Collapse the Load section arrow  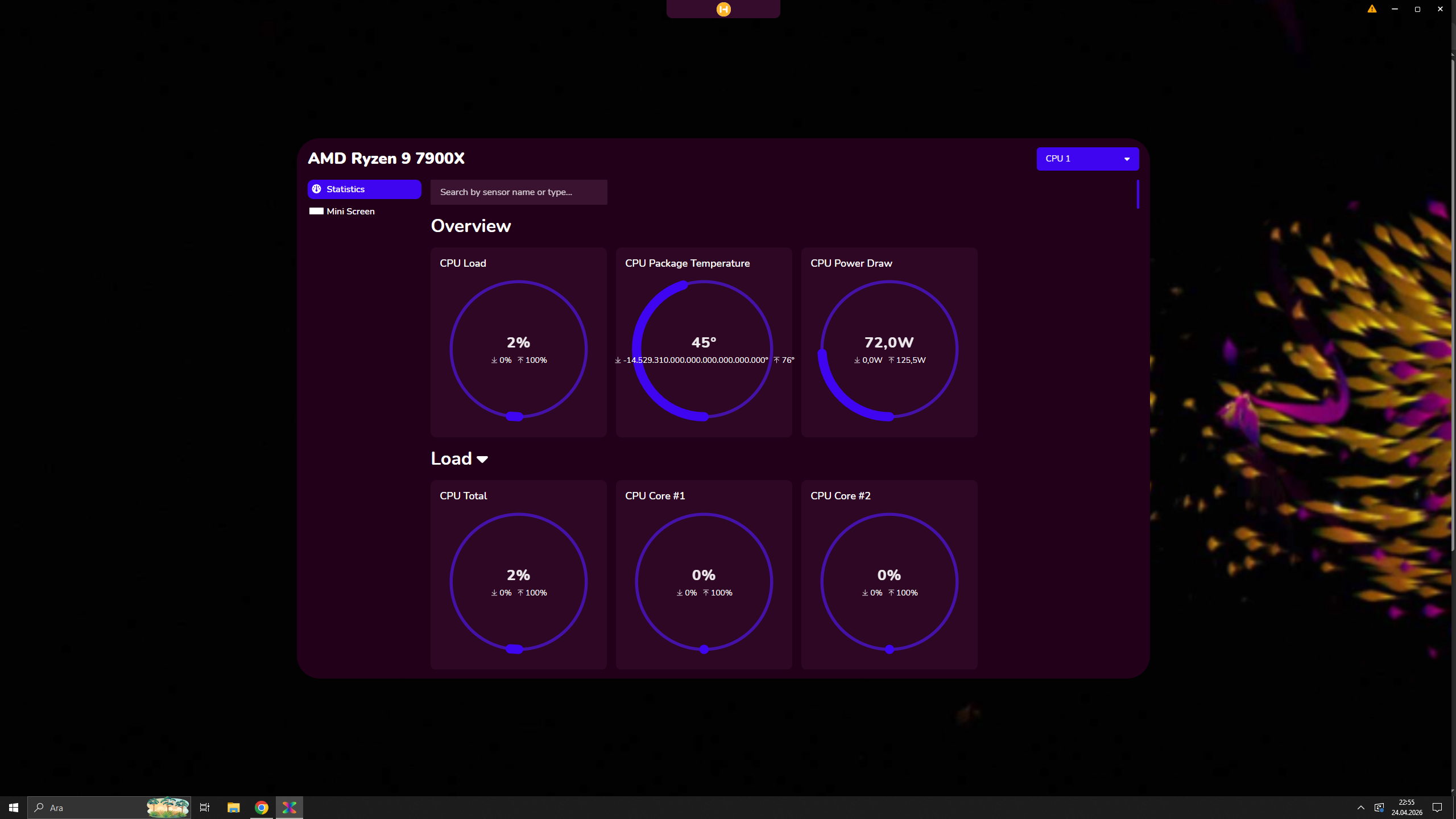coord(482,460)
